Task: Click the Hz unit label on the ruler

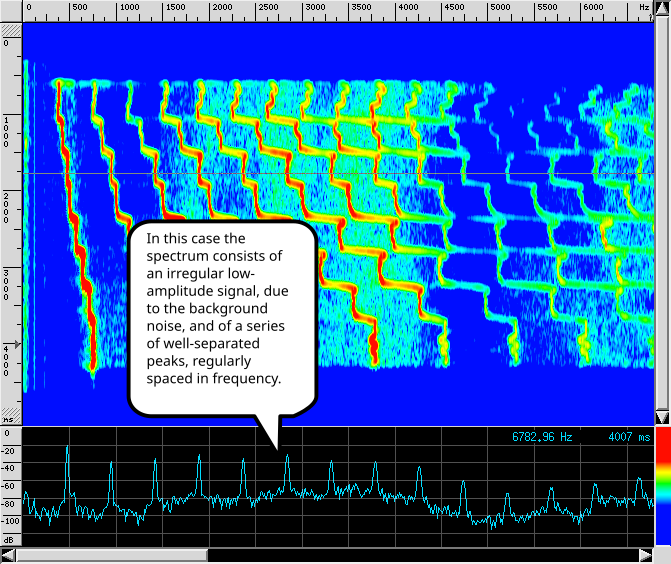Action: tap(644, 7)
